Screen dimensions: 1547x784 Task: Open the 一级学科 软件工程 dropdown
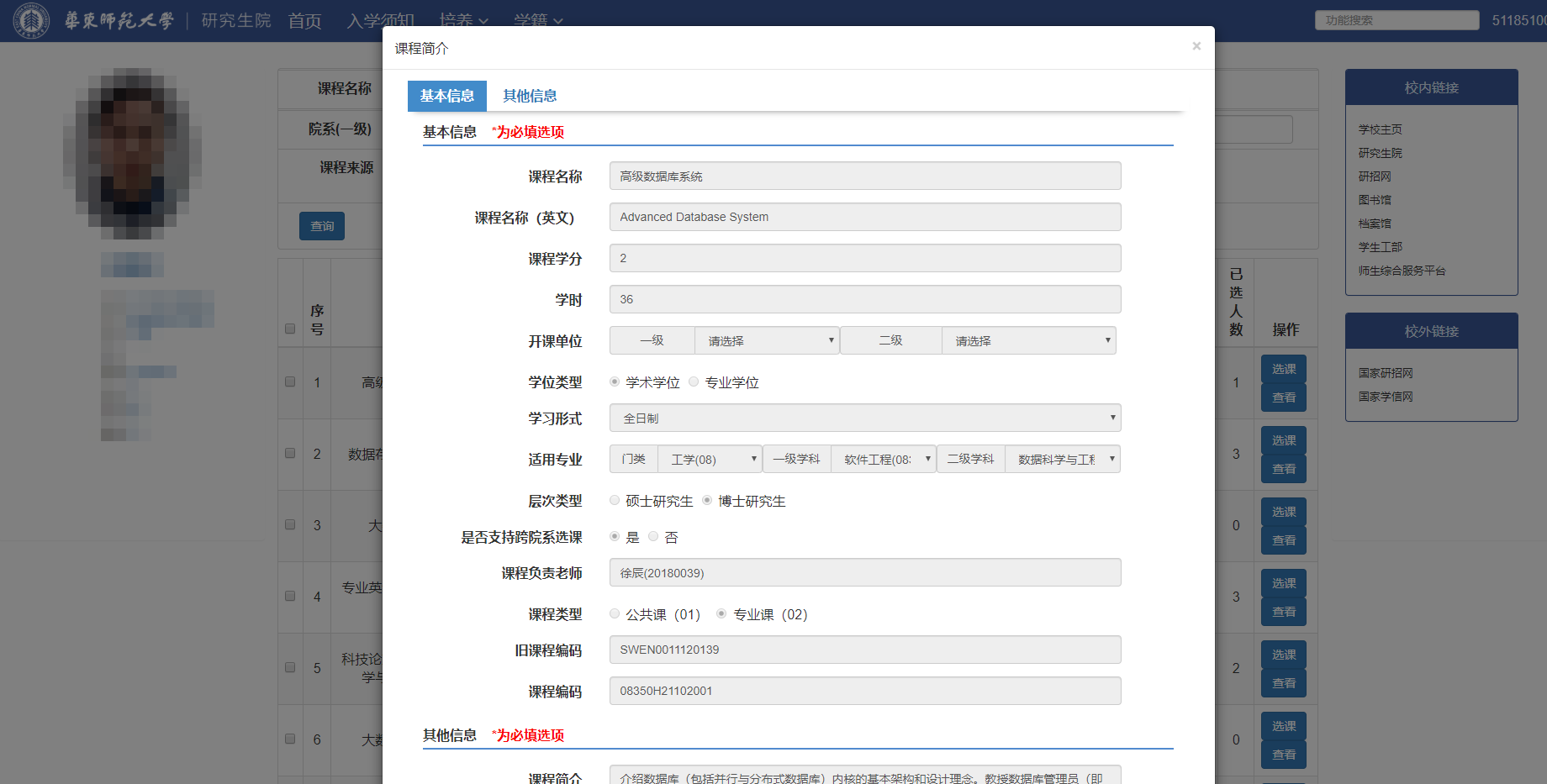(x=883, y=459)
